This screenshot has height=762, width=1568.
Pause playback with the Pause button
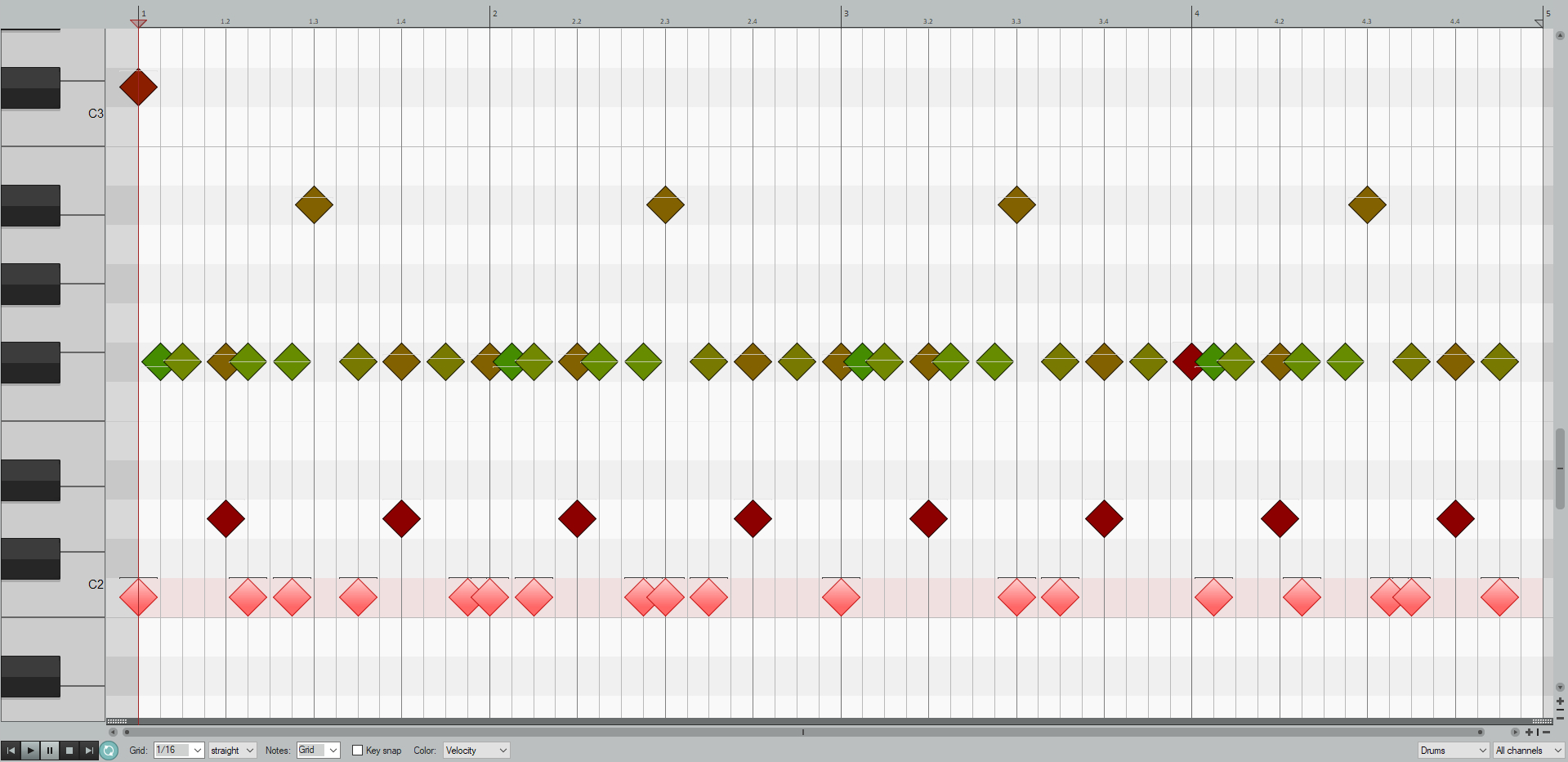50,750
